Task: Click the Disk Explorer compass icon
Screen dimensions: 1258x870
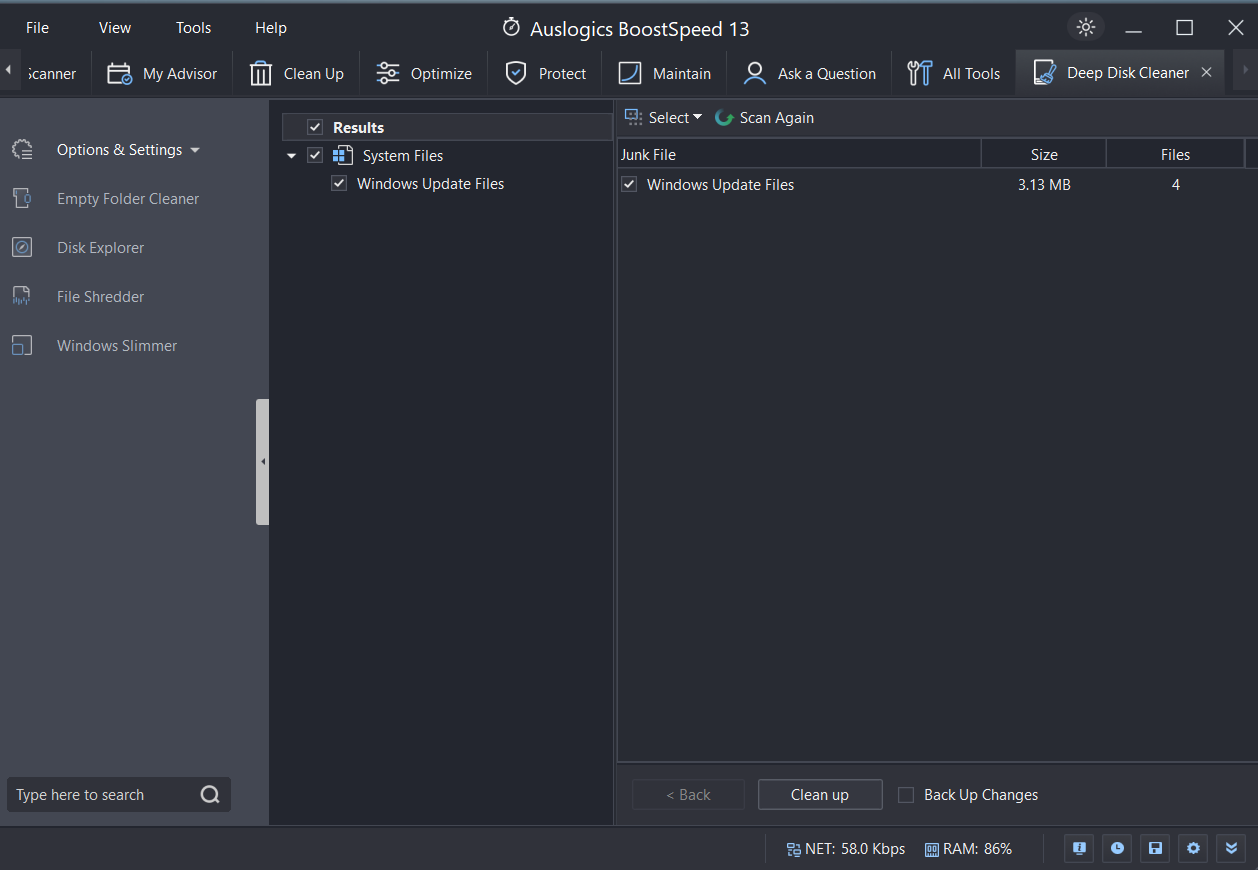Action: (22, 248)
